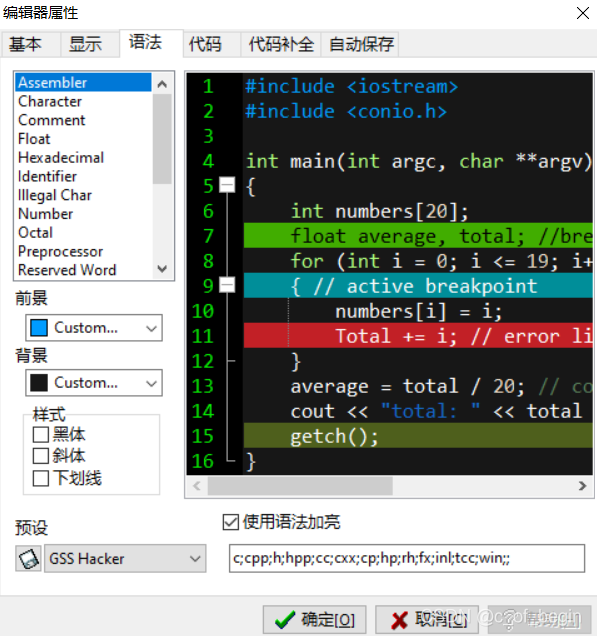This screenshot has height=636, width=597.
Task: Click the black background color swatch
Action: click(39, 383)
